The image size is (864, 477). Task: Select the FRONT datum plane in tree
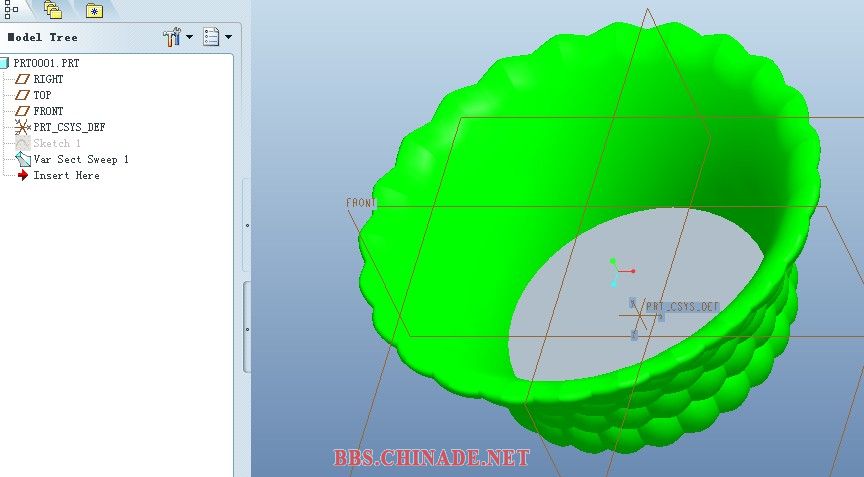point(48,111)
